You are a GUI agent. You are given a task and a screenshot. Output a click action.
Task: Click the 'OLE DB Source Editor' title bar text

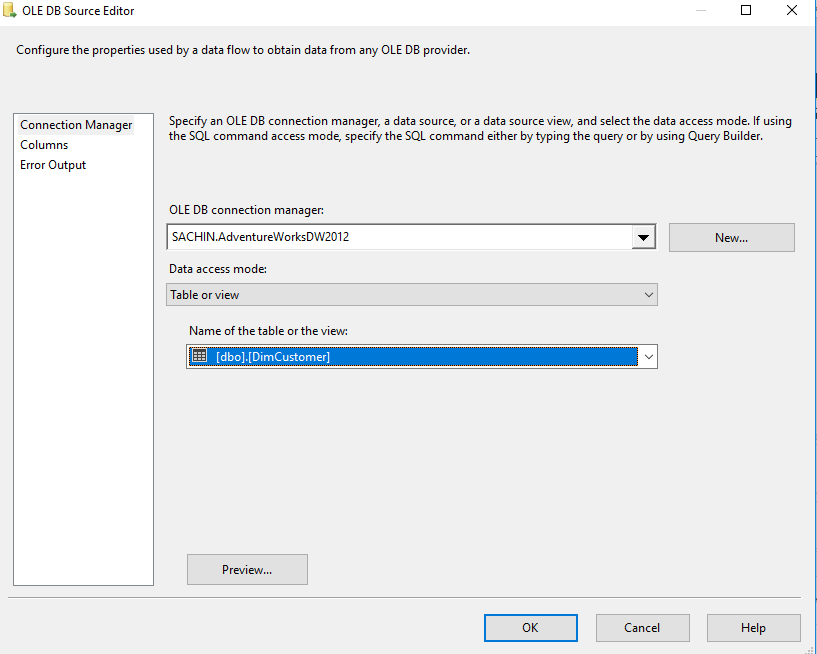click(x=78, y=11)
